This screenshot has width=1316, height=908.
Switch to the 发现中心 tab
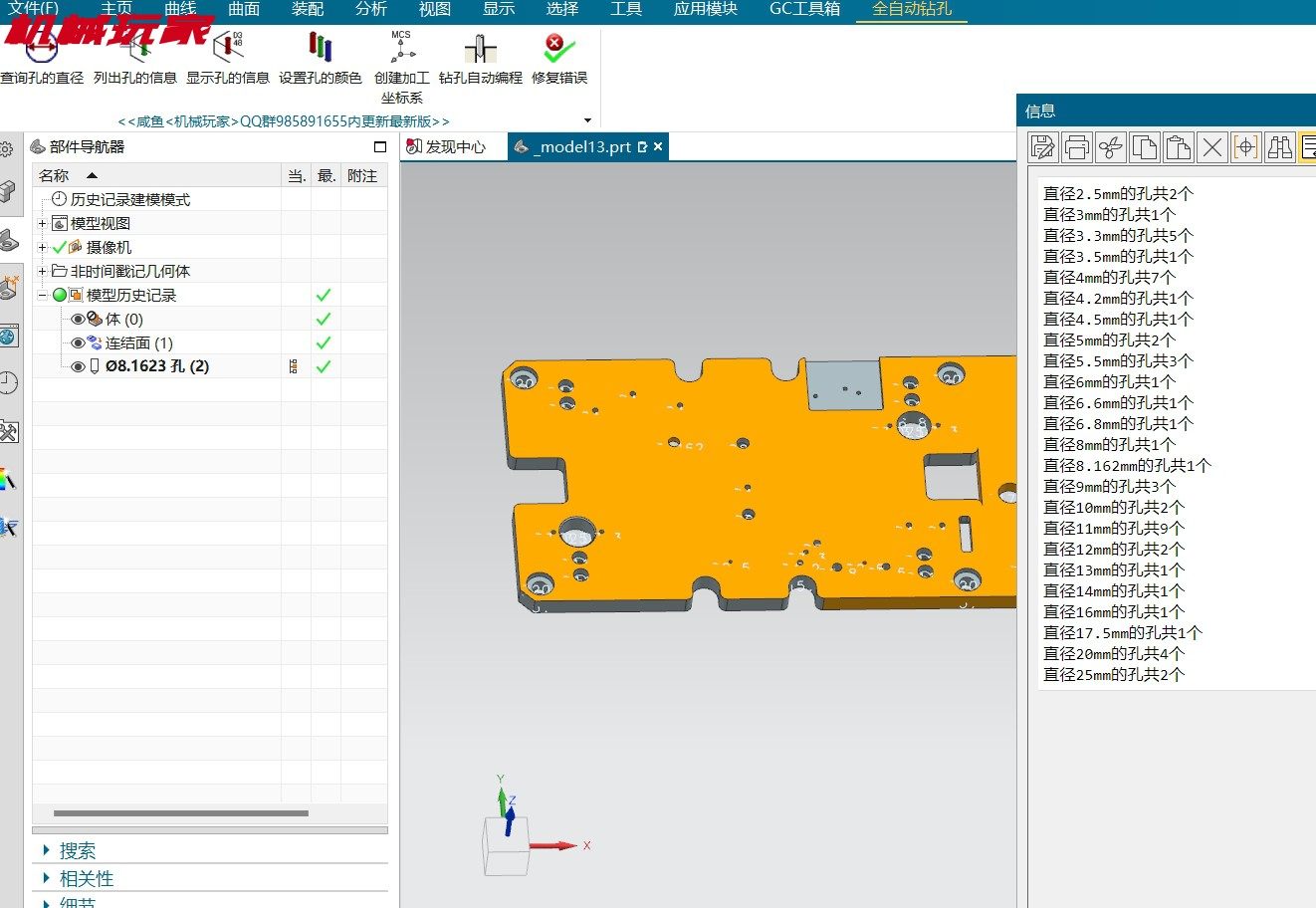tap(446, 146)
